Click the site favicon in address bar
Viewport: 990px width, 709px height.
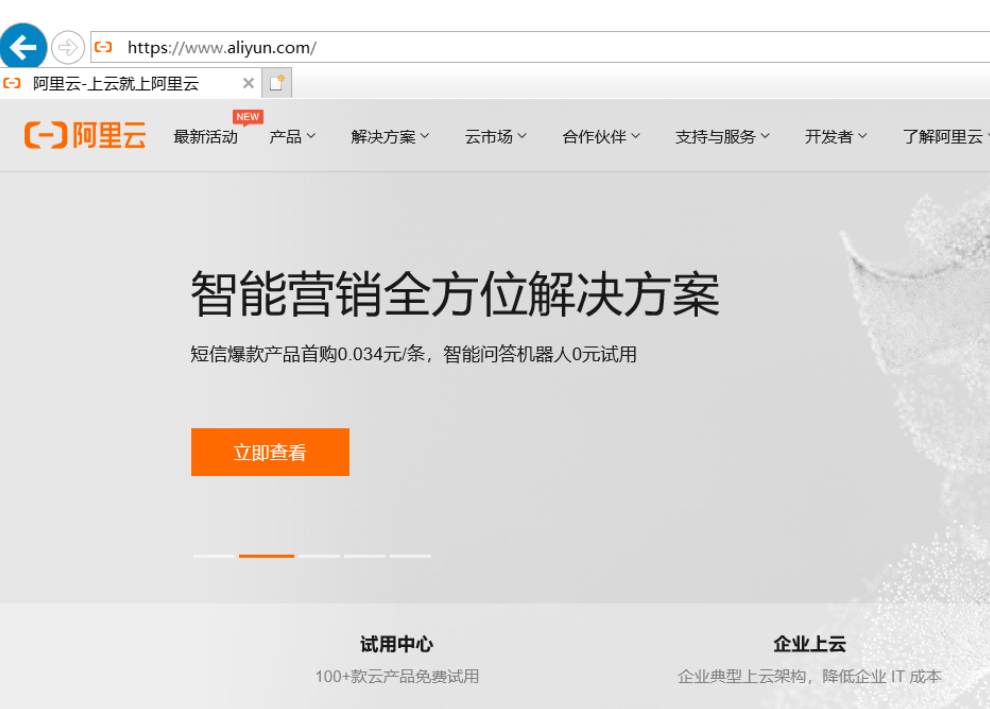104,47
